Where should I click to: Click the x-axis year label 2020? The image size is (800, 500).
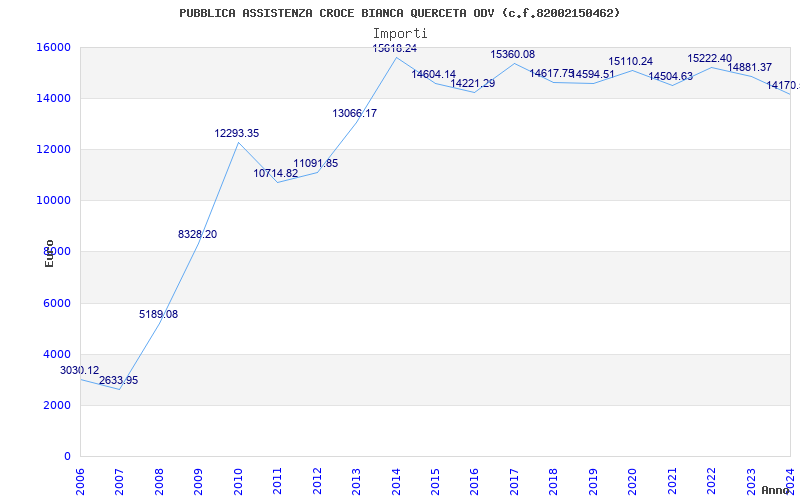point(633,480)
